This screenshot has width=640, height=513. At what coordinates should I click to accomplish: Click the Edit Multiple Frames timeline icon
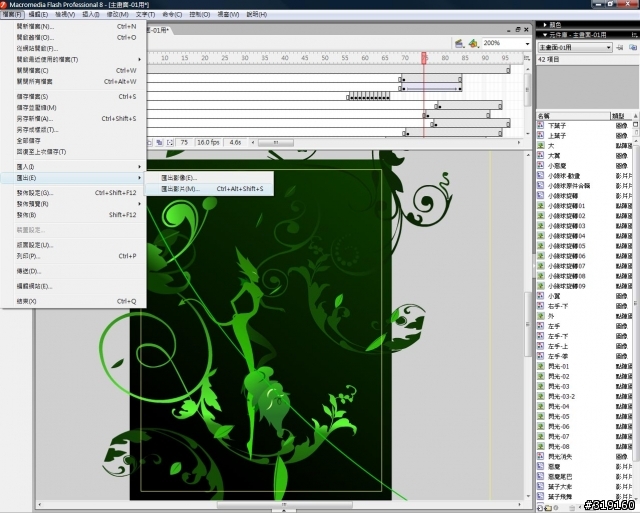coord(160,142)
